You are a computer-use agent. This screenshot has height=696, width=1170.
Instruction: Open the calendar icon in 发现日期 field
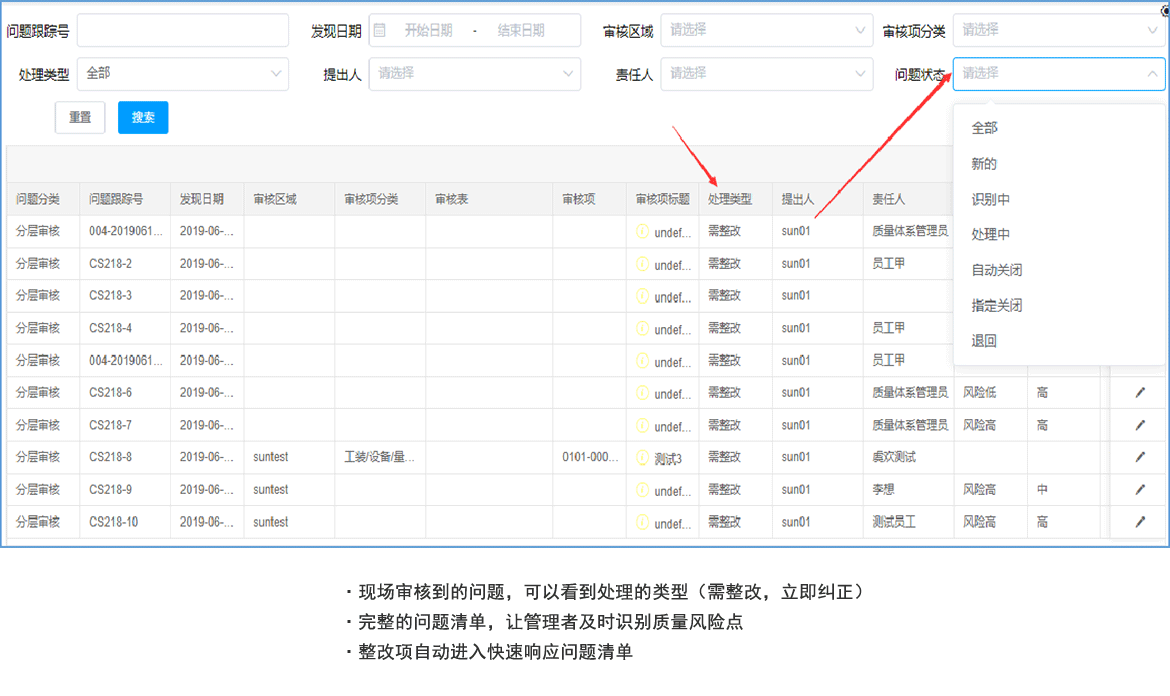click(380, 30)
